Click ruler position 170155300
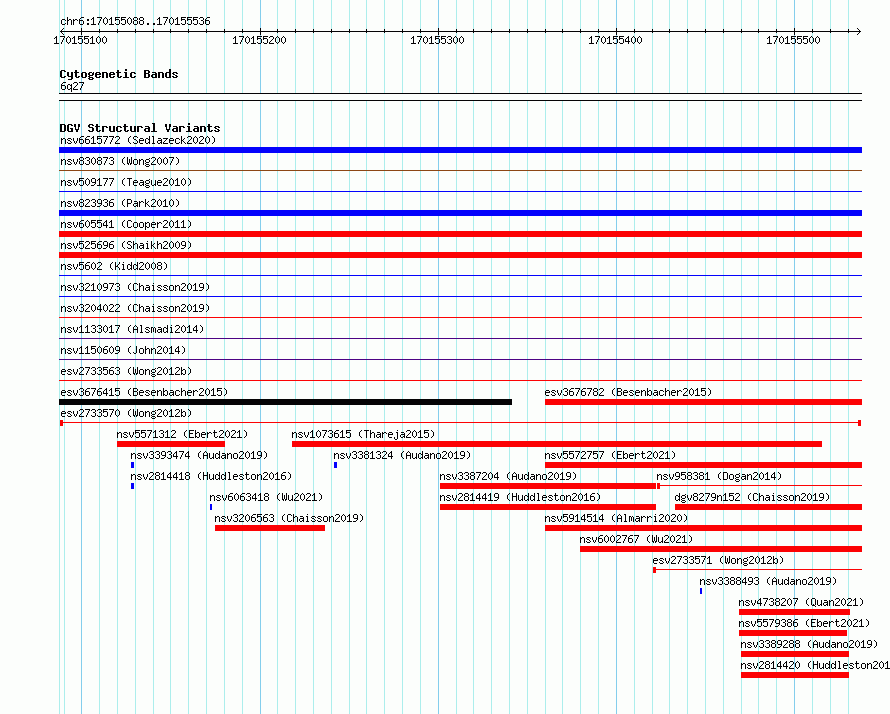890x714 pixels. (437, 40)
